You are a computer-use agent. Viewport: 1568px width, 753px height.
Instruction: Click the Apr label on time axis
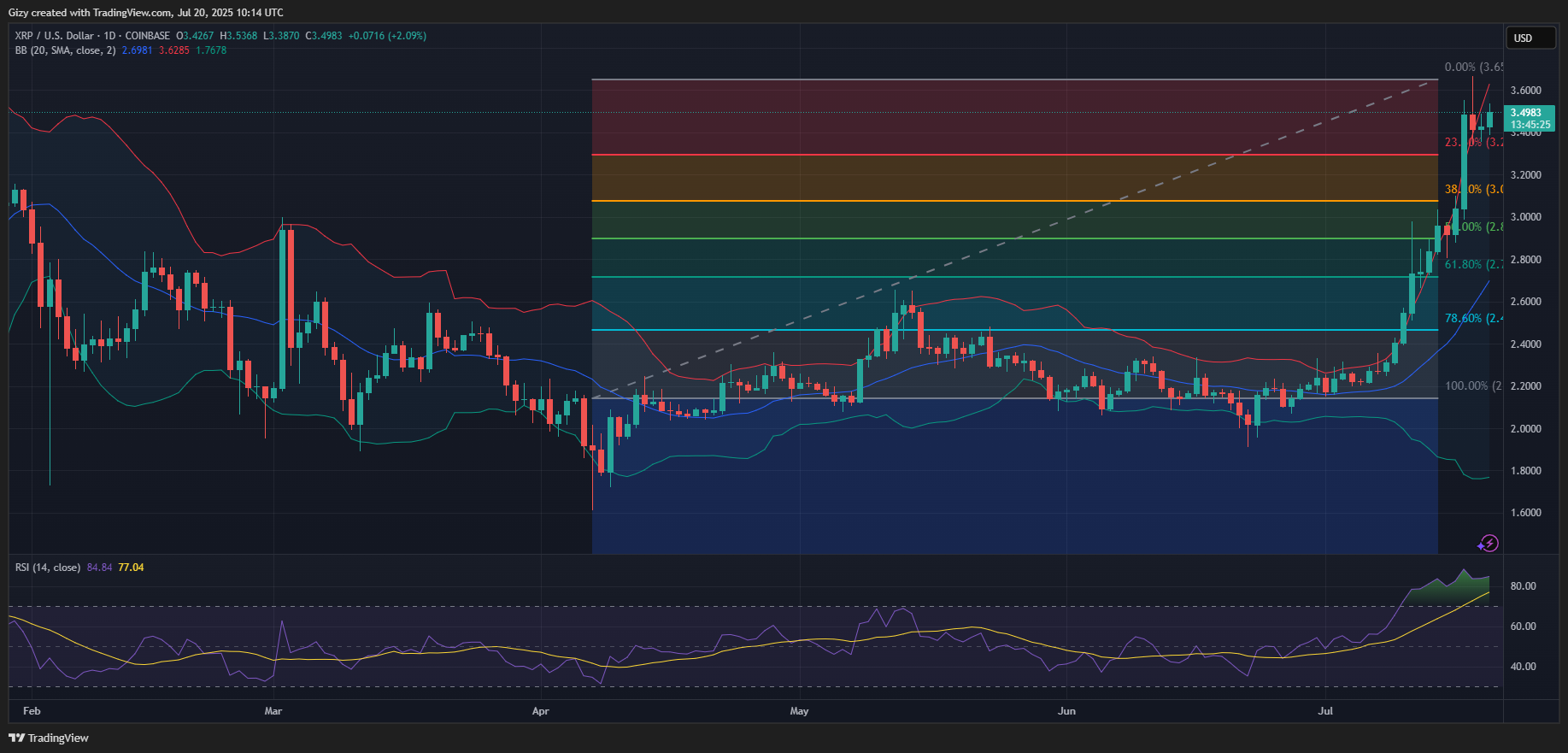pos(540,711)
